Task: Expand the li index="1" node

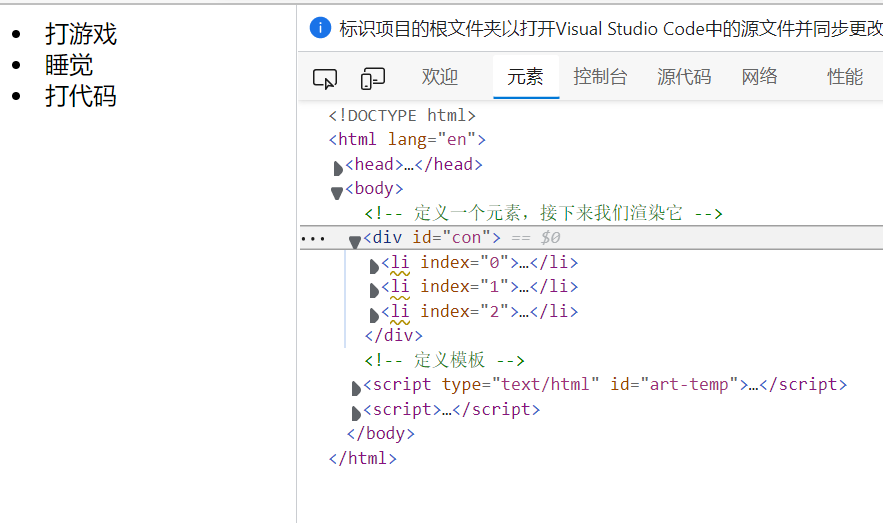Action: (x=374, y=290)
